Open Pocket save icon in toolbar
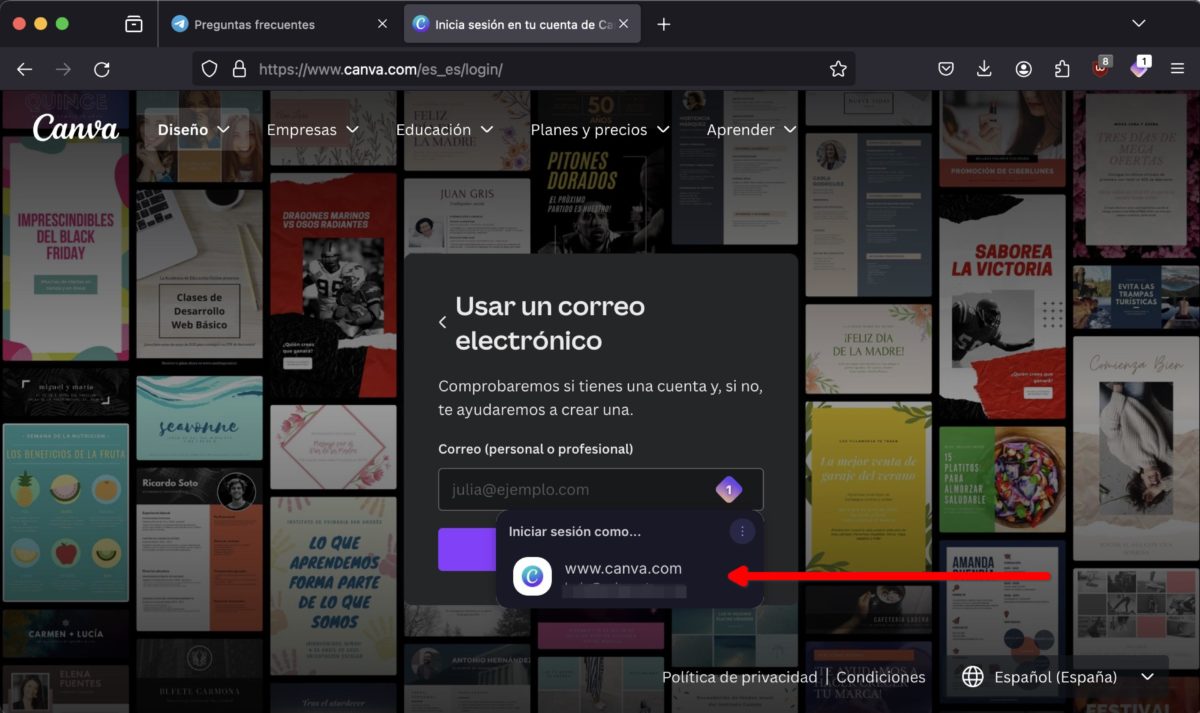This screenshot has height=713, width=1200. (x=946, y=69)
